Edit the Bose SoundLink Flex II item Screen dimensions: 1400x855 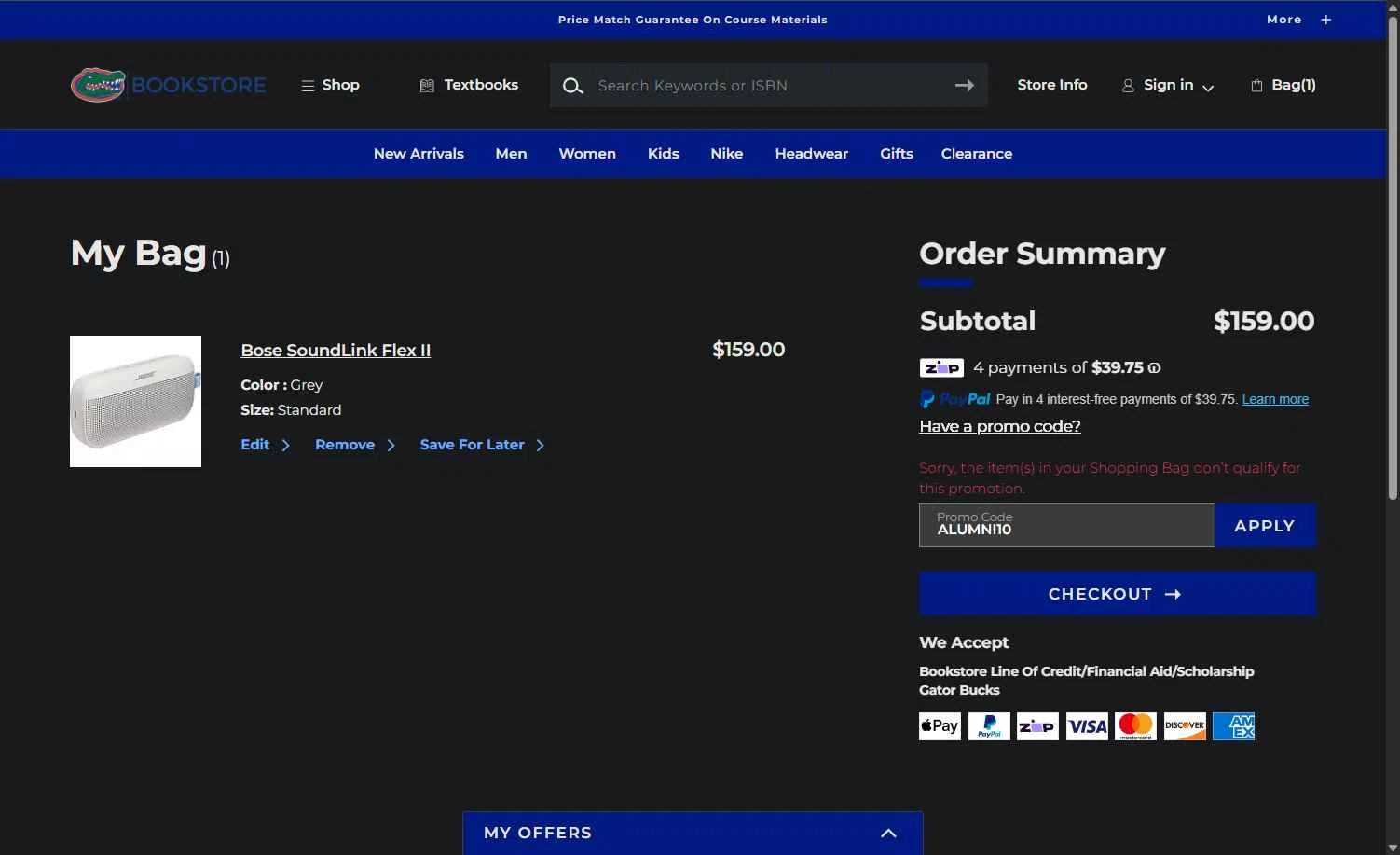click(266, 445)
